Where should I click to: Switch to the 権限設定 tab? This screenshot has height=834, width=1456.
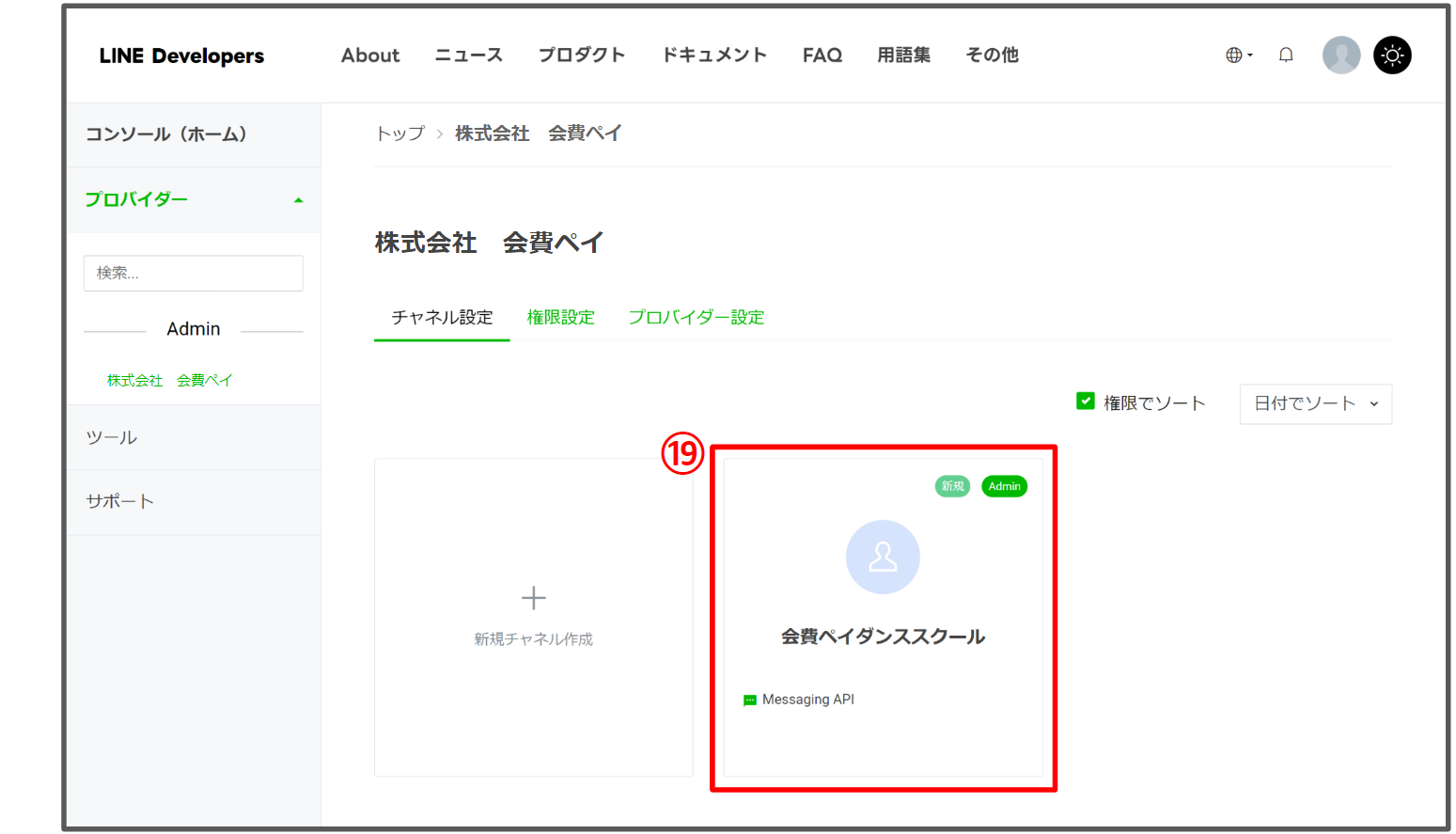click(561, 318)
